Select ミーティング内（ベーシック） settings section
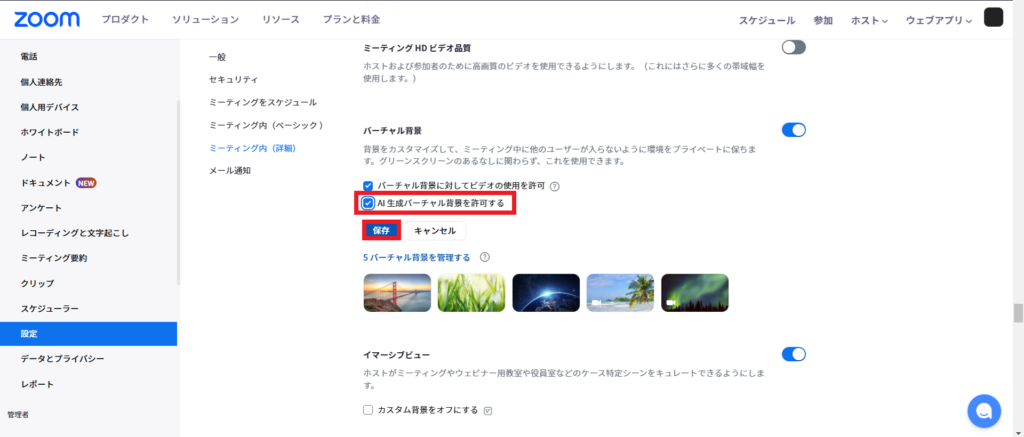 click(x=267, y=125)
